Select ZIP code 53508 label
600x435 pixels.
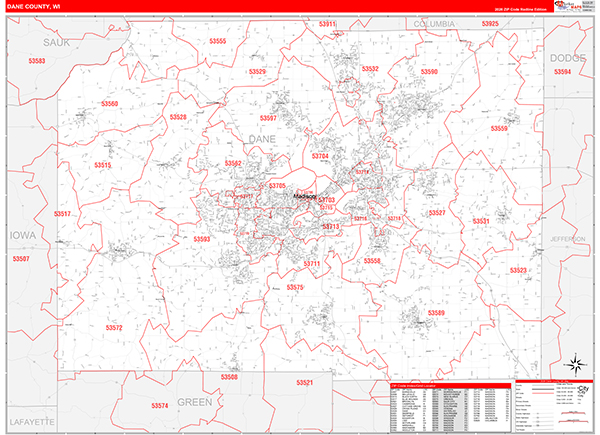click(229, 377)
